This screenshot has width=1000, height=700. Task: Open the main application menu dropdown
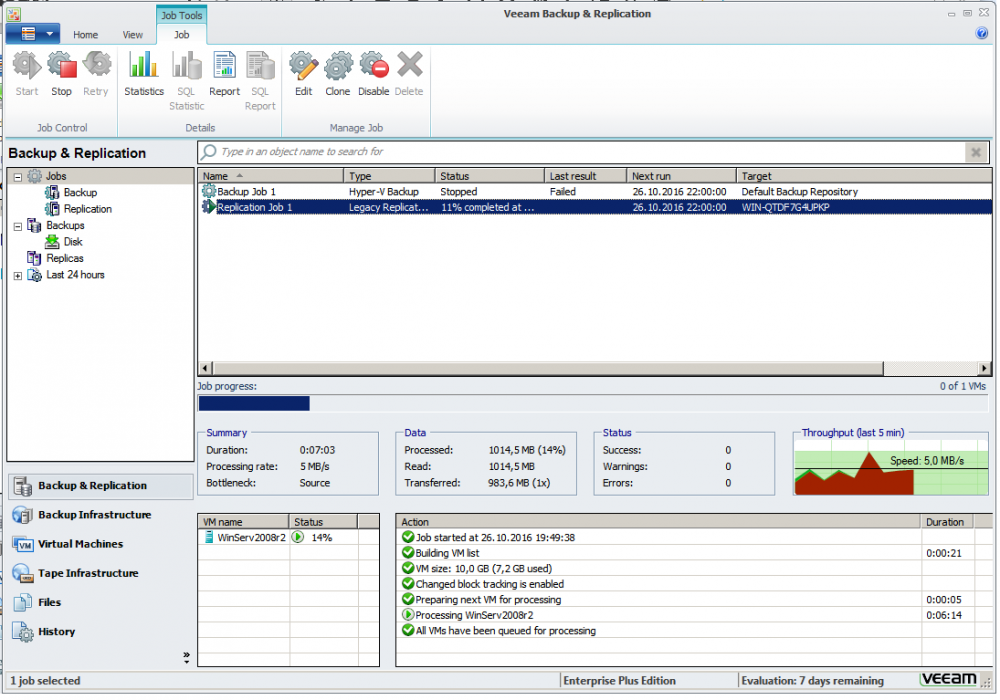coord(33,34)
